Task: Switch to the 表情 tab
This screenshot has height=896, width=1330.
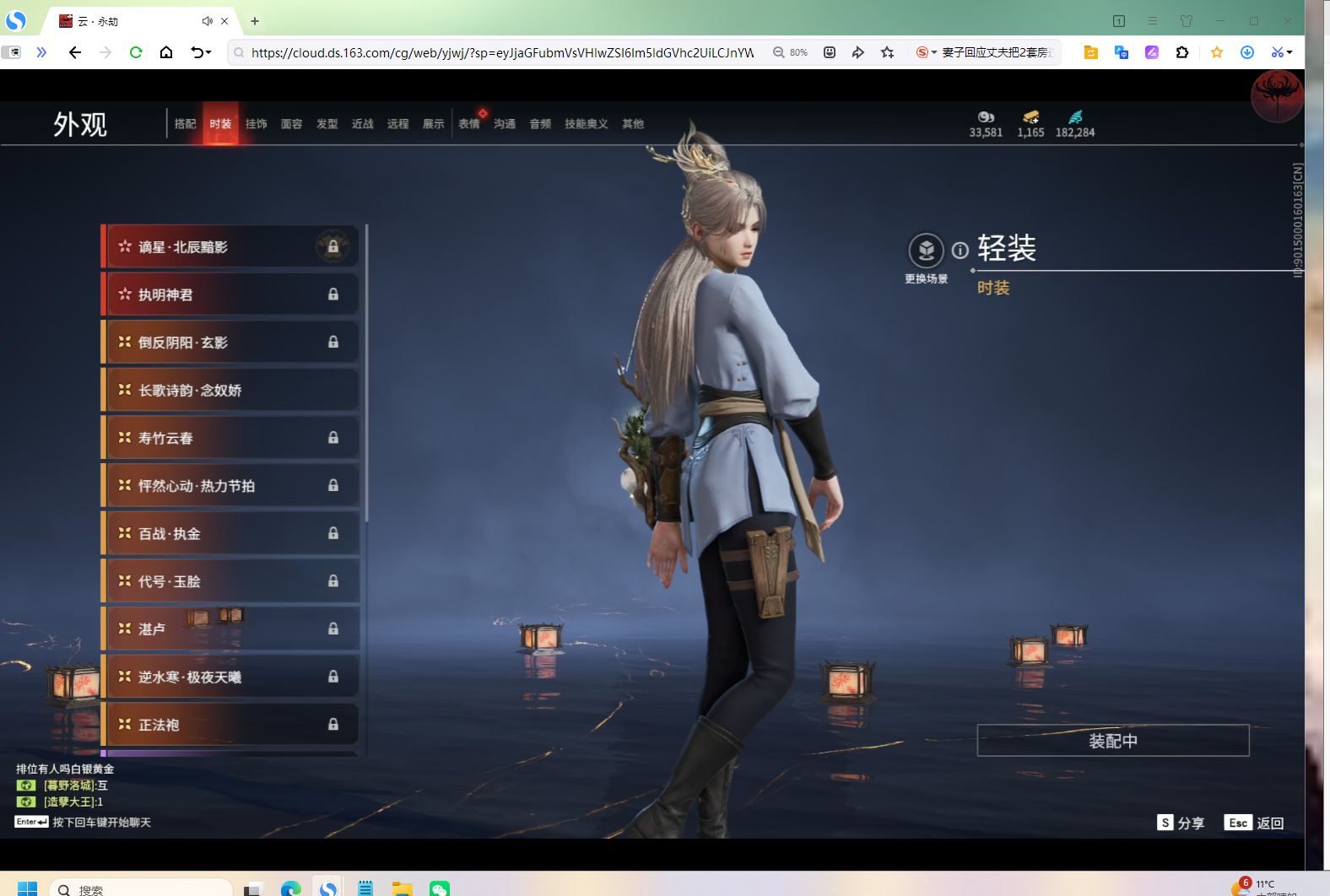Action: pyautogui.click(x=469, y=124)
